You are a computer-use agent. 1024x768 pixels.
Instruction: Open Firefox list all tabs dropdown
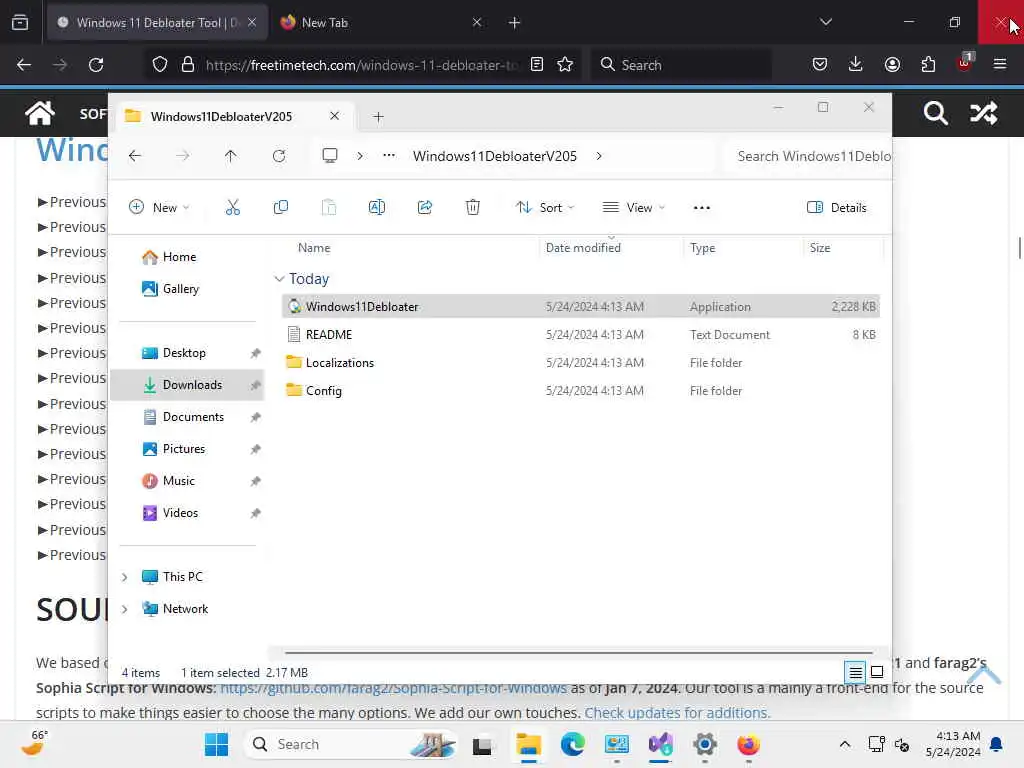click(x=825, y=22)
